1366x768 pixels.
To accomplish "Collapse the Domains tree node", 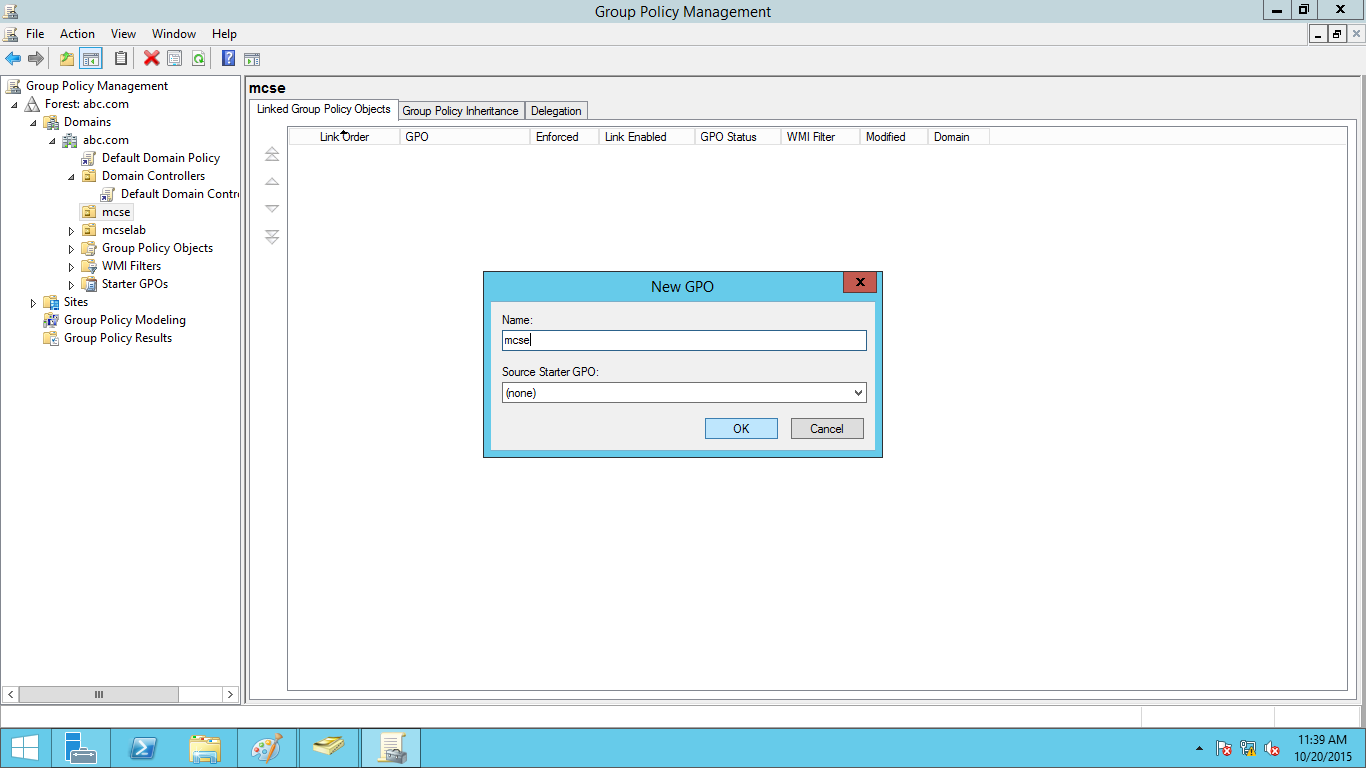I will pyautogui.click(x=33, y=123).
